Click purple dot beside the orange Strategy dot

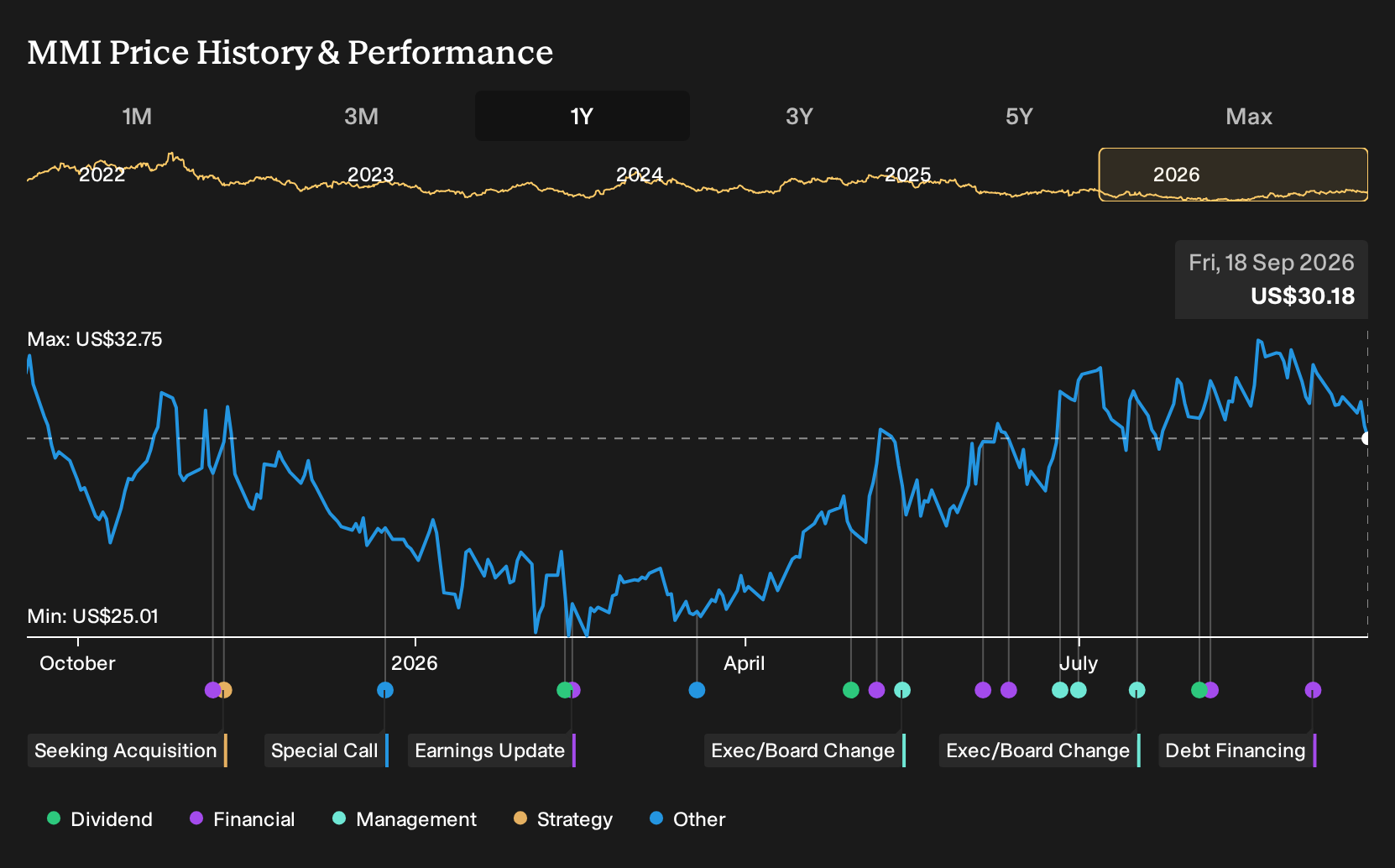[212, 690]
